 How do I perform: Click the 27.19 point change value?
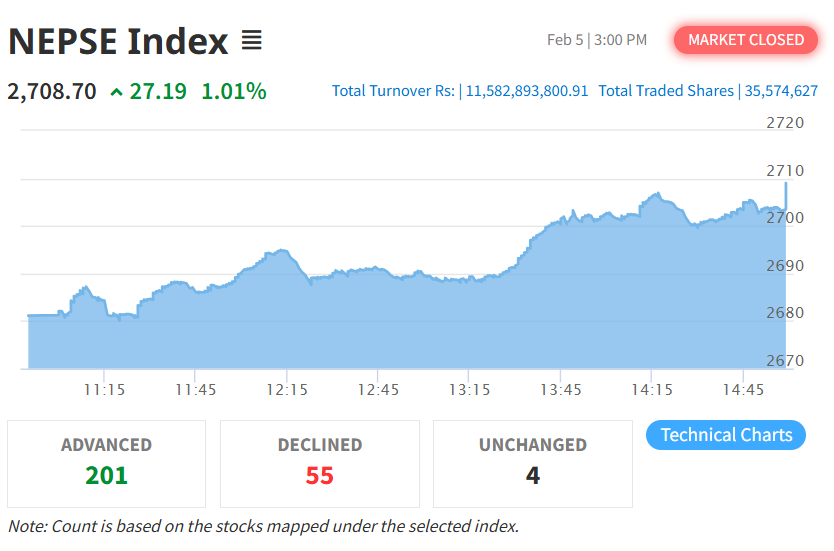158,92
